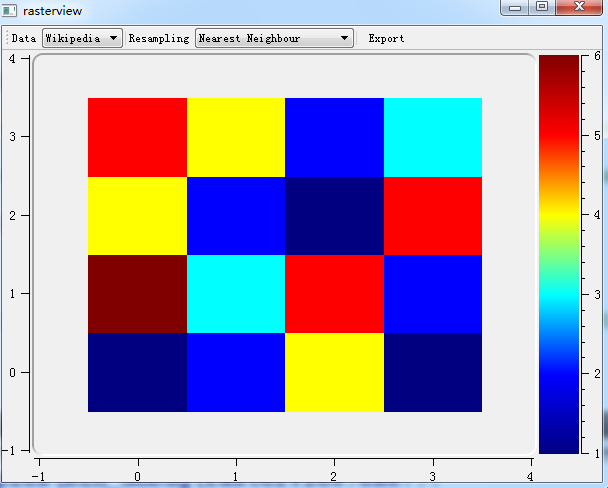Open the Data dropdown showing Wikipedia
608x488 pixels.
(x=82, y=38)
